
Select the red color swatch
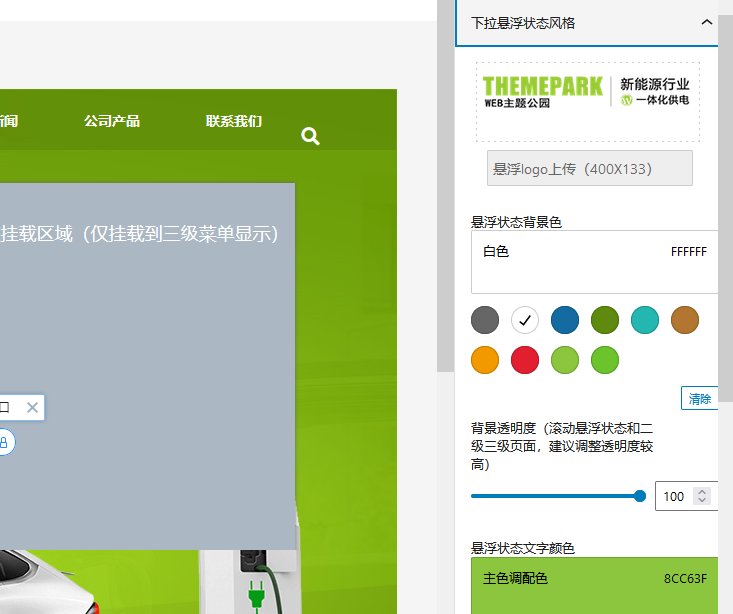(x=525, y=360)
